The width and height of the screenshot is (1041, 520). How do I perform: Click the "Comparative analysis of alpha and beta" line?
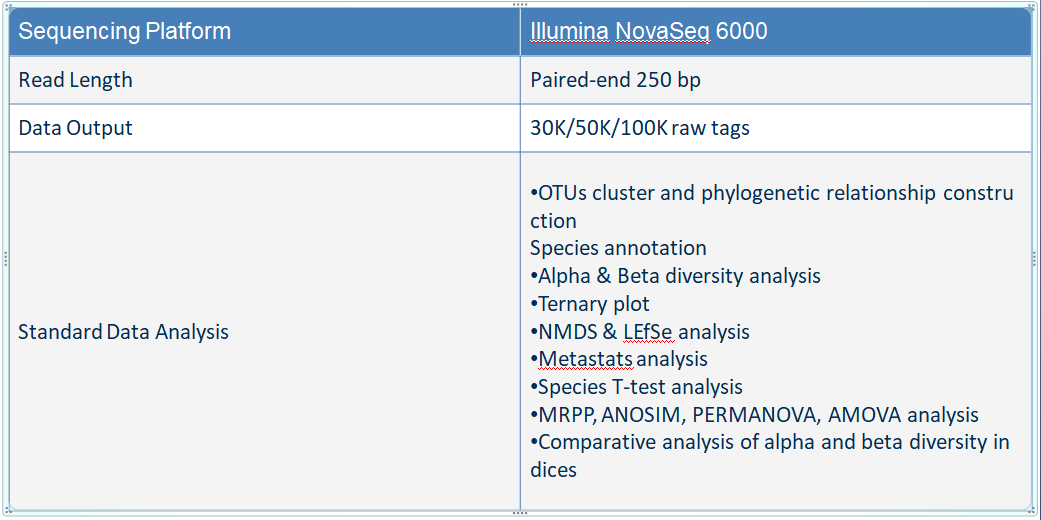coord(772,442)
